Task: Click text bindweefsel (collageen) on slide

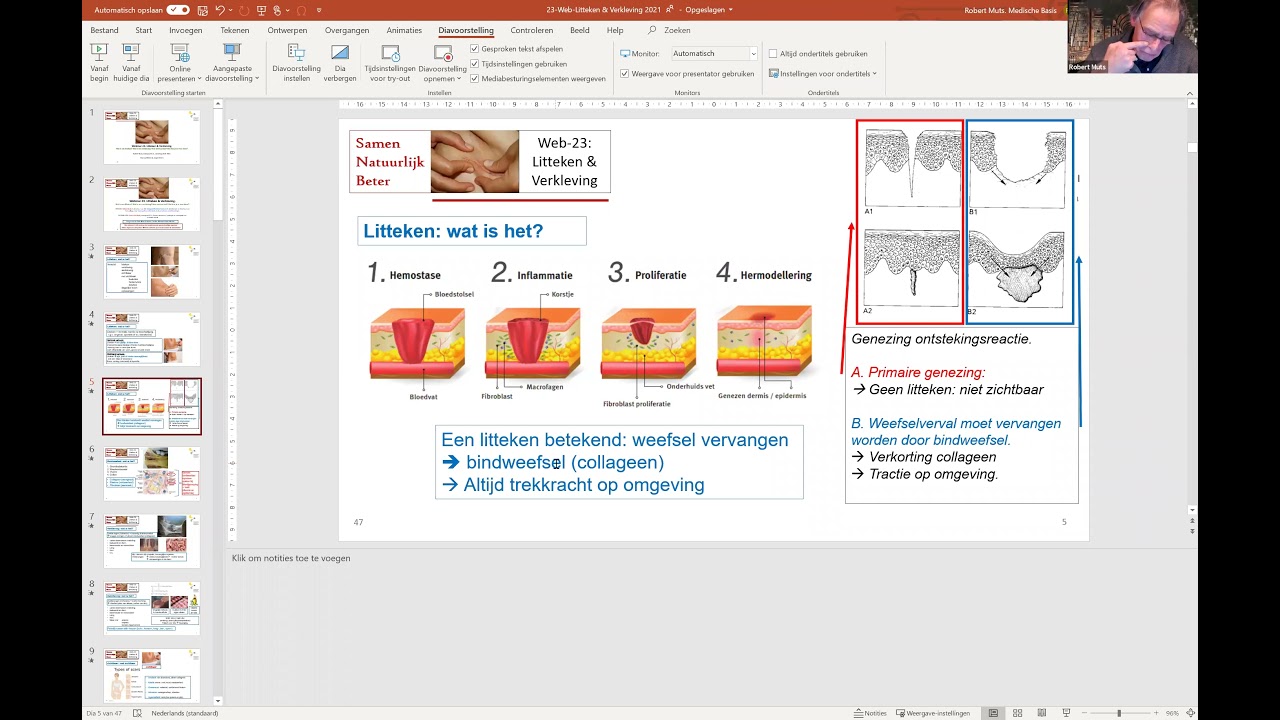Action: coord(565,462)
